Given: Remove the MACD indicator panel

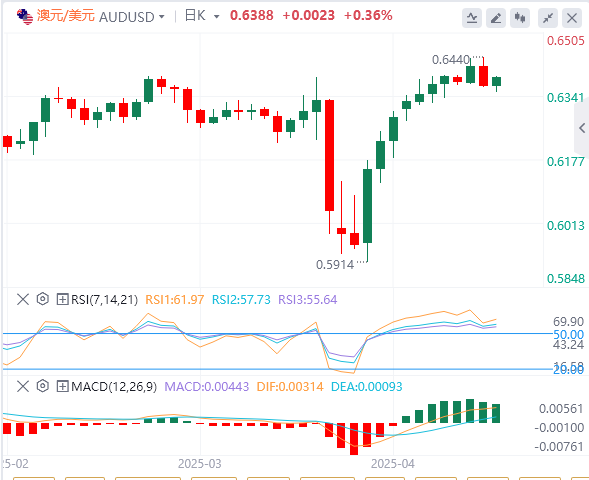Looking at the screenshot, I should [23, 386].
